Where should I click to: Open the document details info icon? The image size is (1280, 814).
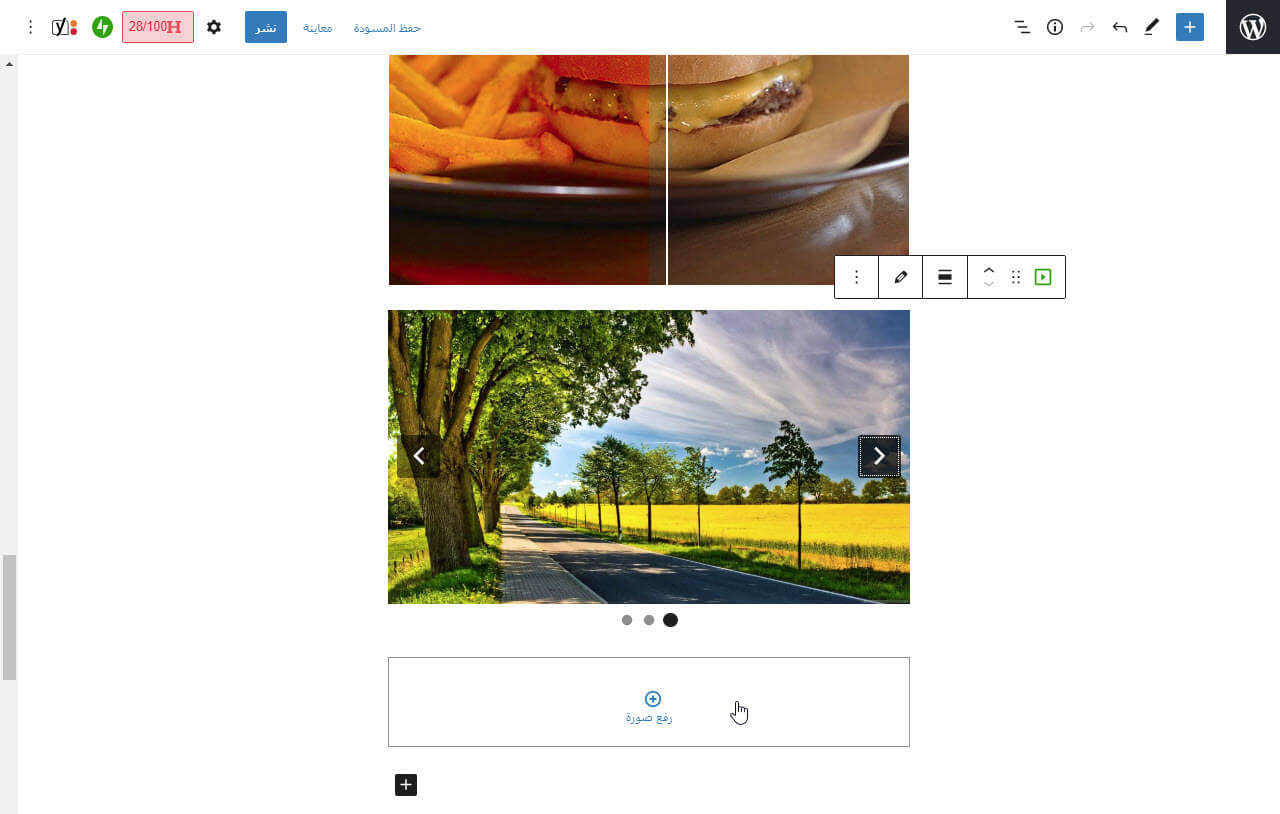pos(1055,27)
